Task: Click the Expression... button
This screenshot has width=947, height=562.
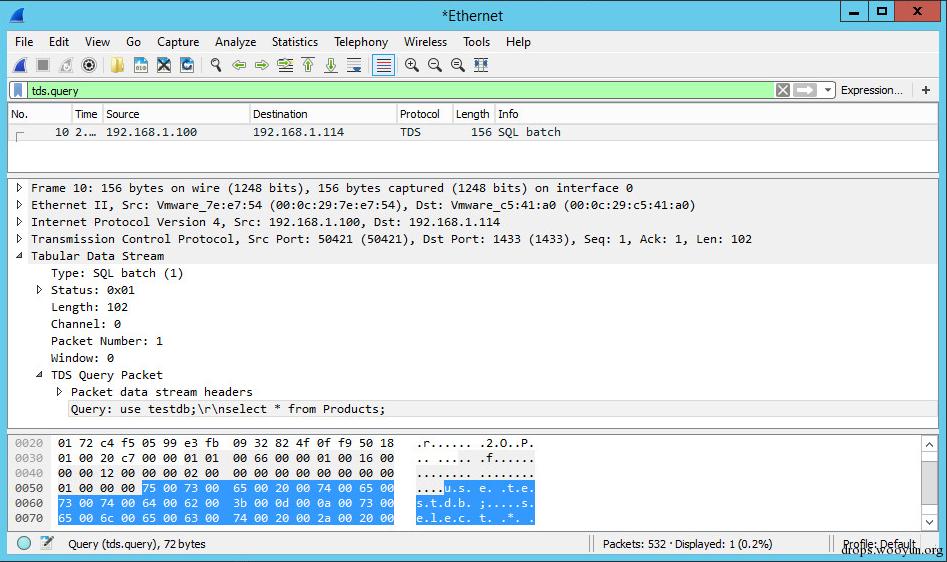Action: point(871,90)
